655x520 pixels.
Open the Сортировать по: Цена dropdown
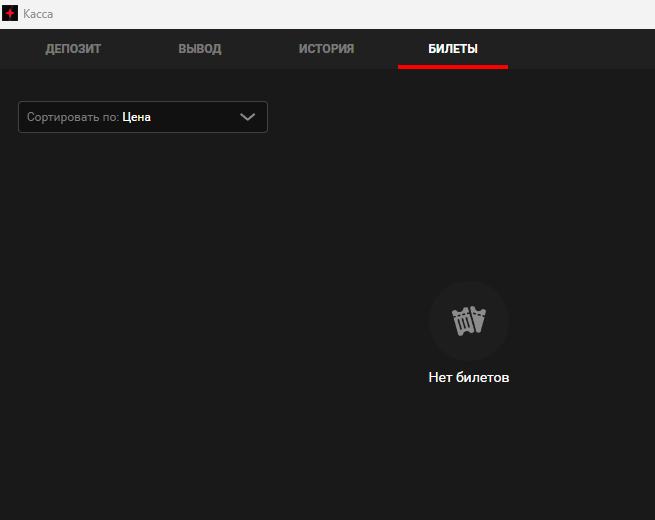point(143,117)
